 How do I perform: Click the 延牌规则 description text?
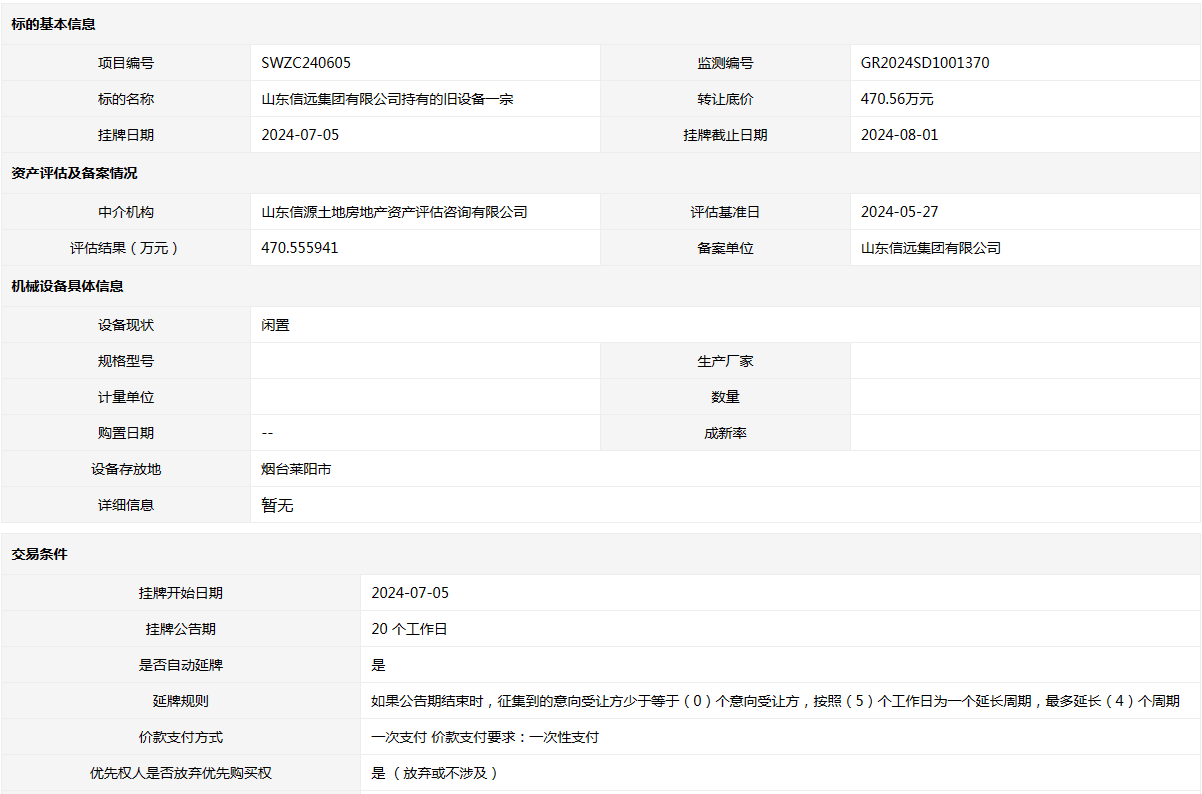click(x=775, y=701)
